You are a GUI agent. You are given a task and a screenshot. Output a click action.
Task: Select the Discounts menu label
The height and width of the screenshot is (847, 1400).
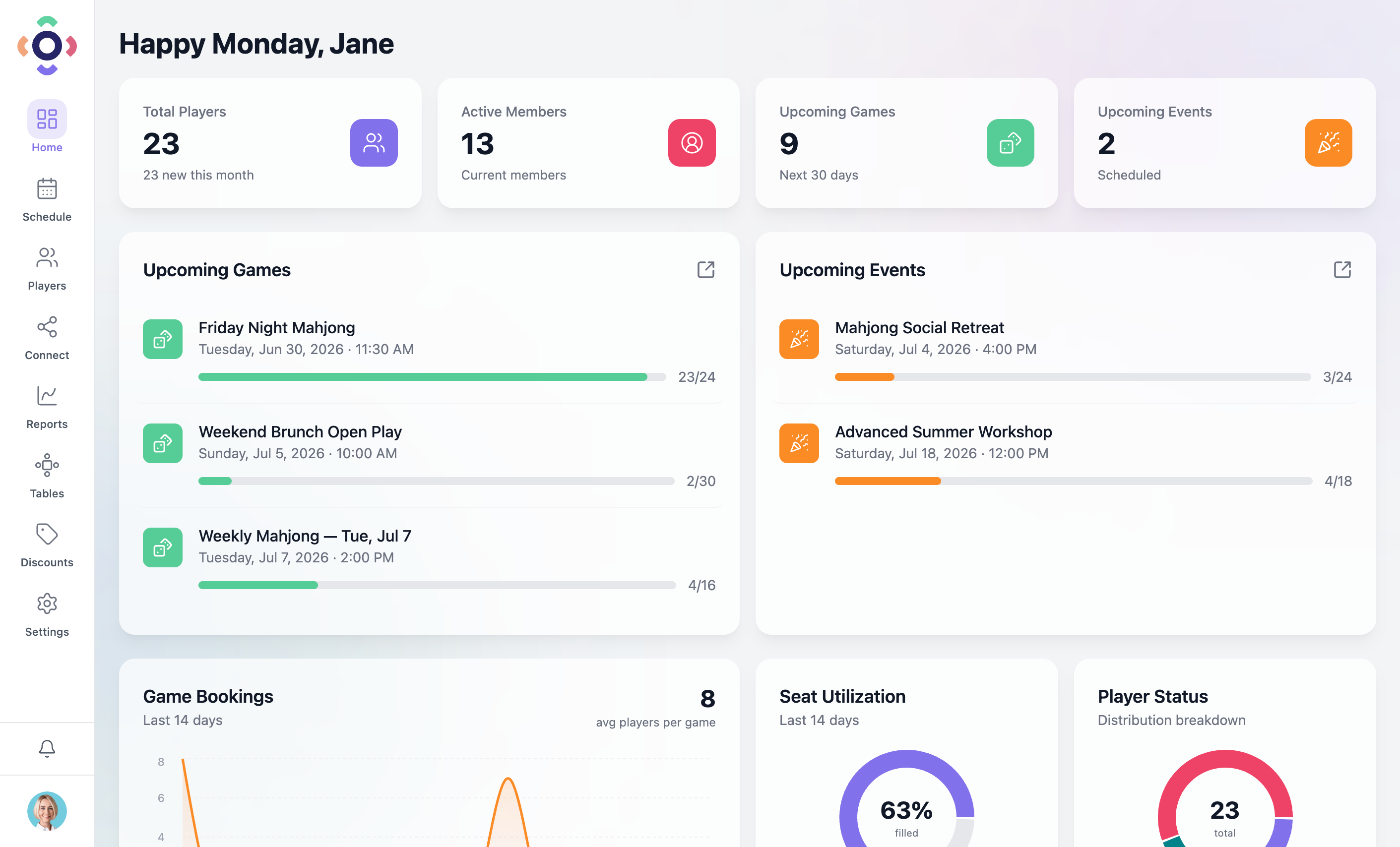point(47,562)
